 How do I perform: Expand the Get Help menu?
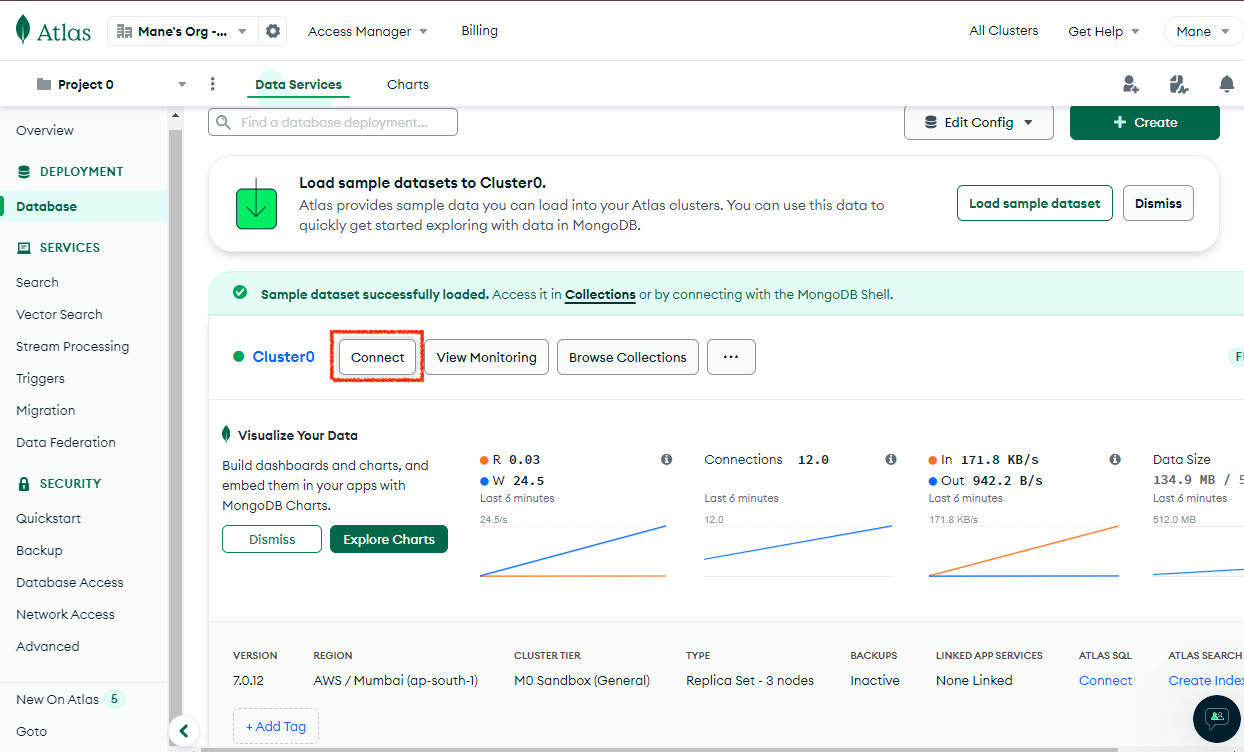coord(1104,31)
